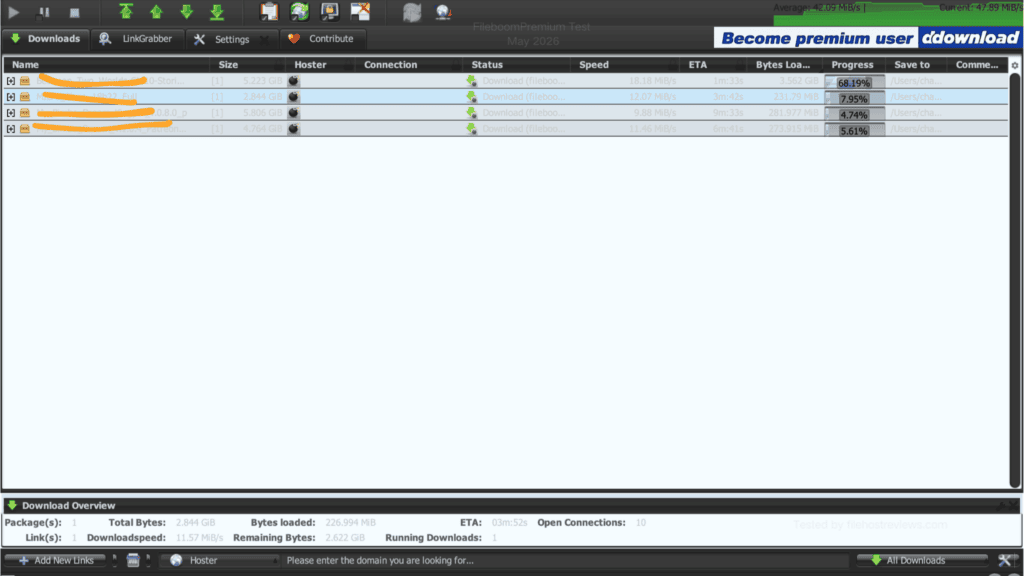Screen dimensions: 1024x576
Task: Click hoster bomb icon in 5.223 GiB row
Action: (x=294, y=81)
